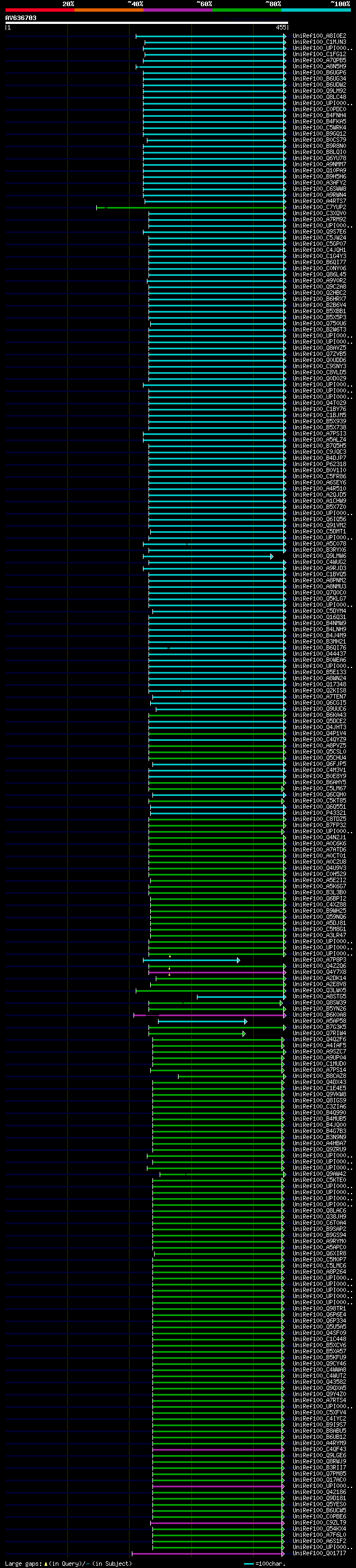356x1568 pixels.
Task: Select the UniRef100_A8STG5 label
Action: tap(319, 996)
